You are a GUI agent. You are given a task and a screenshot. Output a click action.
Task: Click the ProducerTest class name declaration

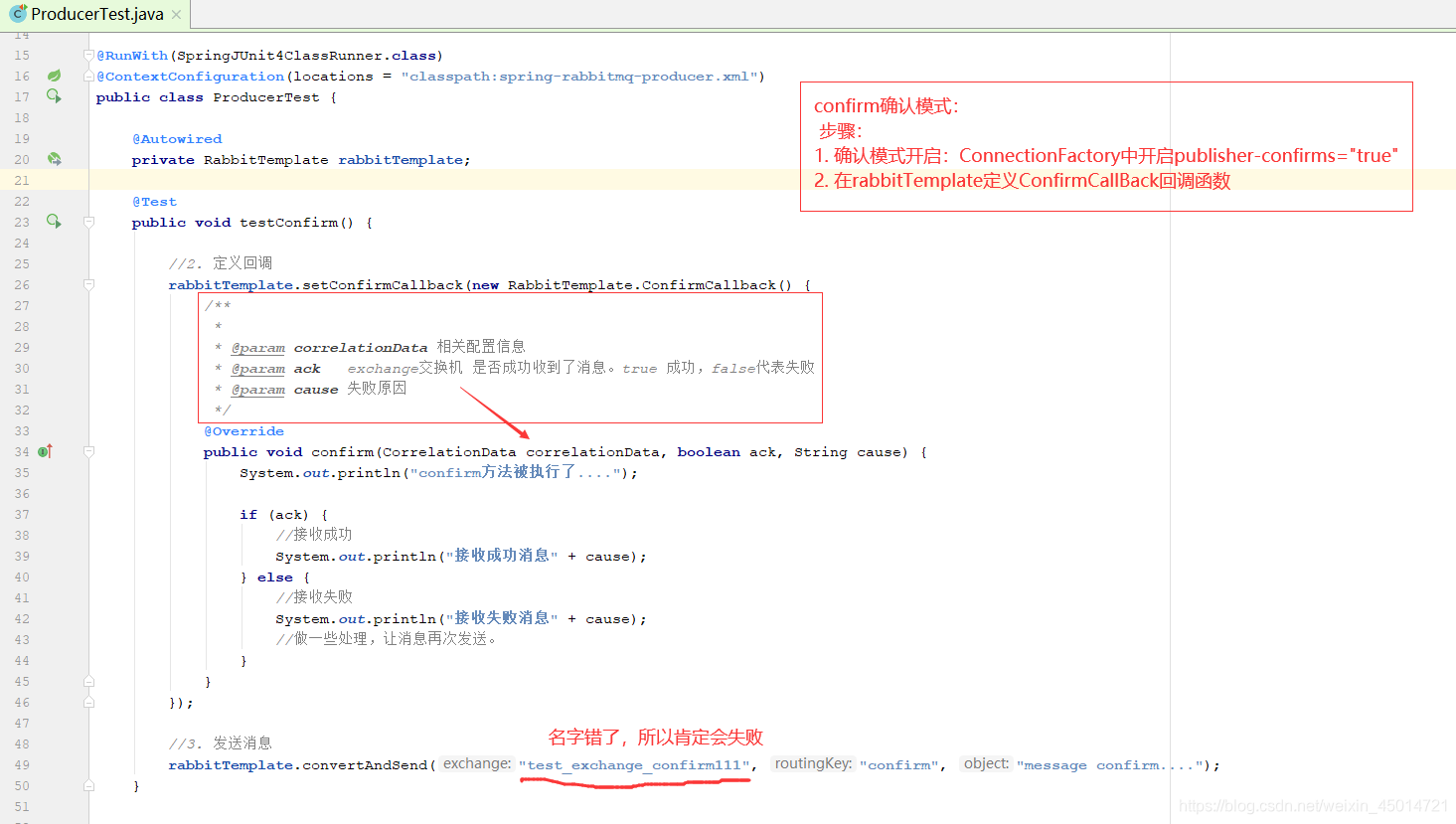(x=266, y=97)
